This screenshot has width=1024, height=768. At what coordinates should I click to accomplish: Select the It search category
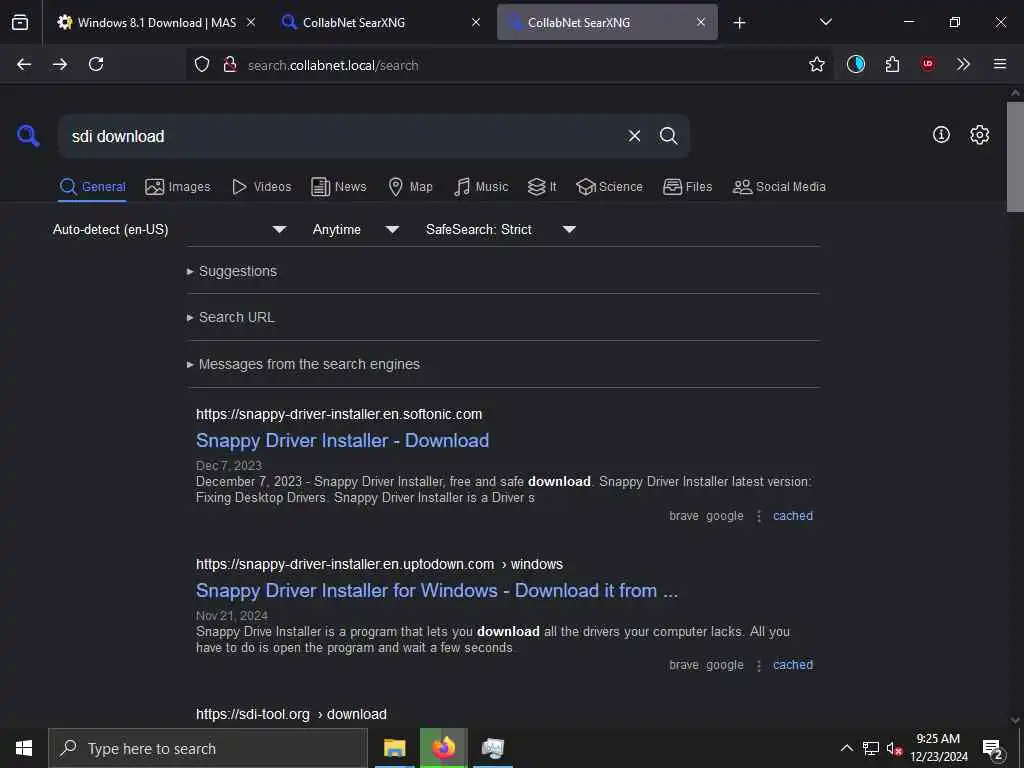click(542, 187)
